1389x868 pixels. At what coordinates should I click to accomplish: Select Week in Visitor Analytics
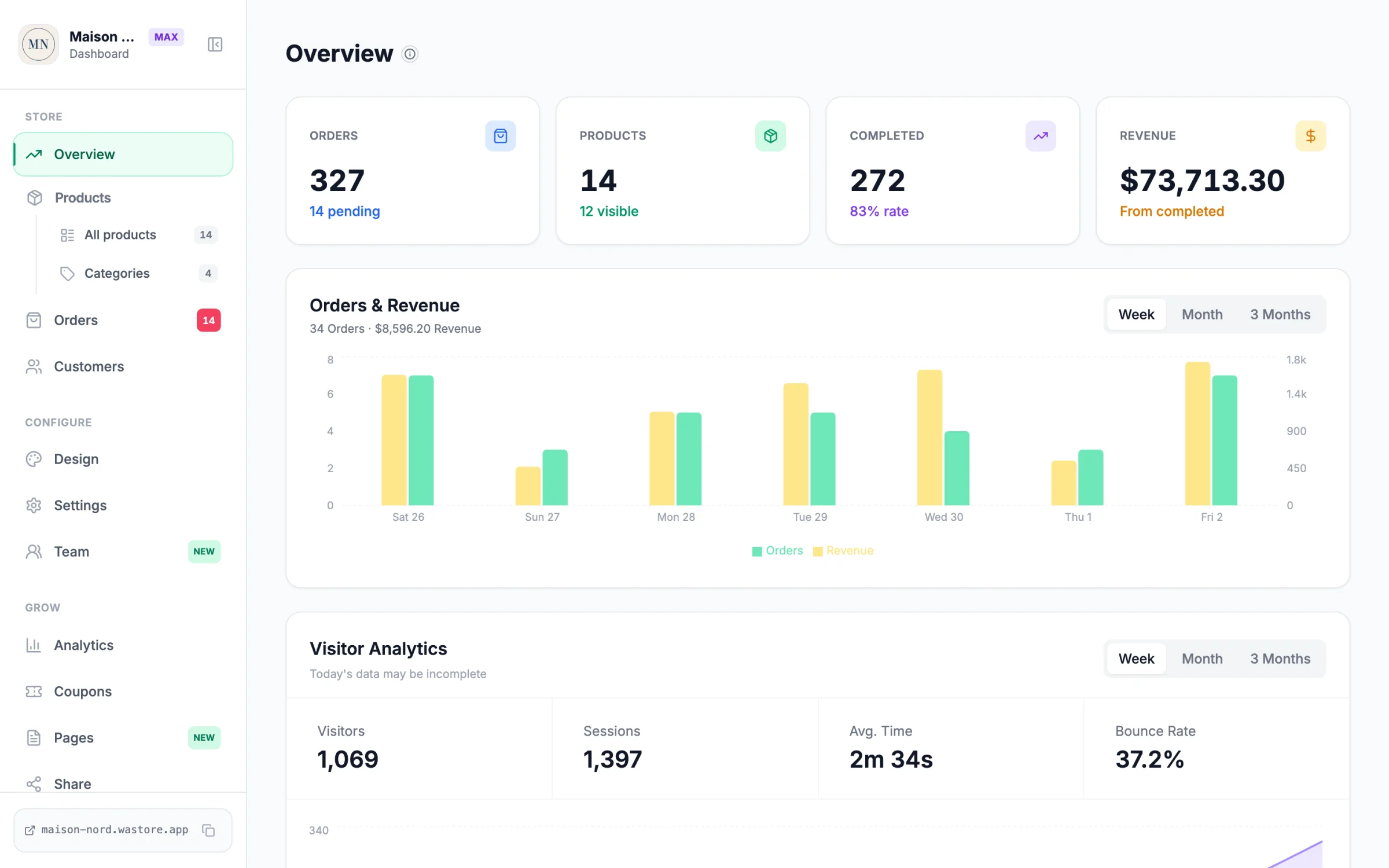pos(1136,659)
